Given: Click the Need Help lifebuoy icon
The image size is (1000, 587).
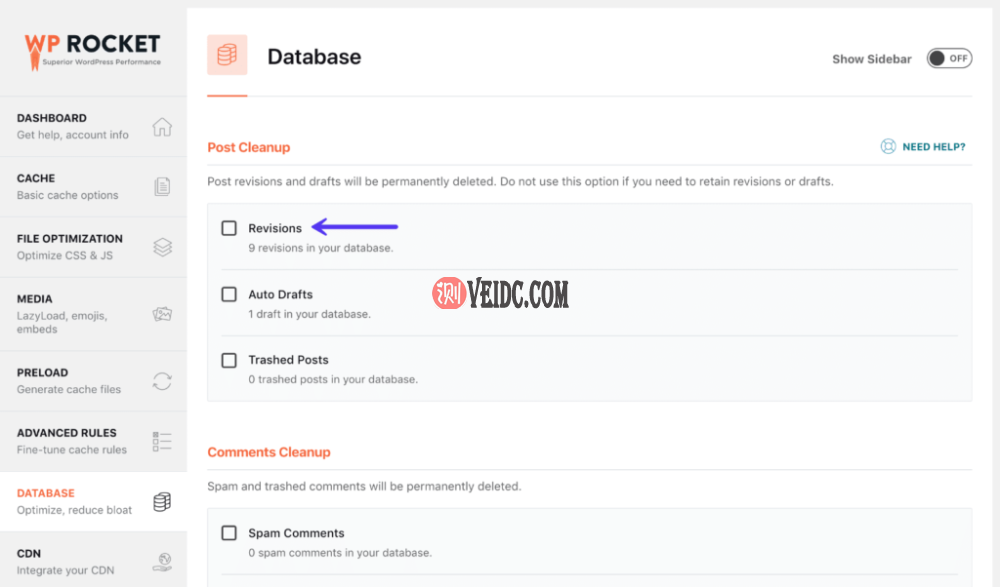Looking at the screenshot, I should coord(888,147).
